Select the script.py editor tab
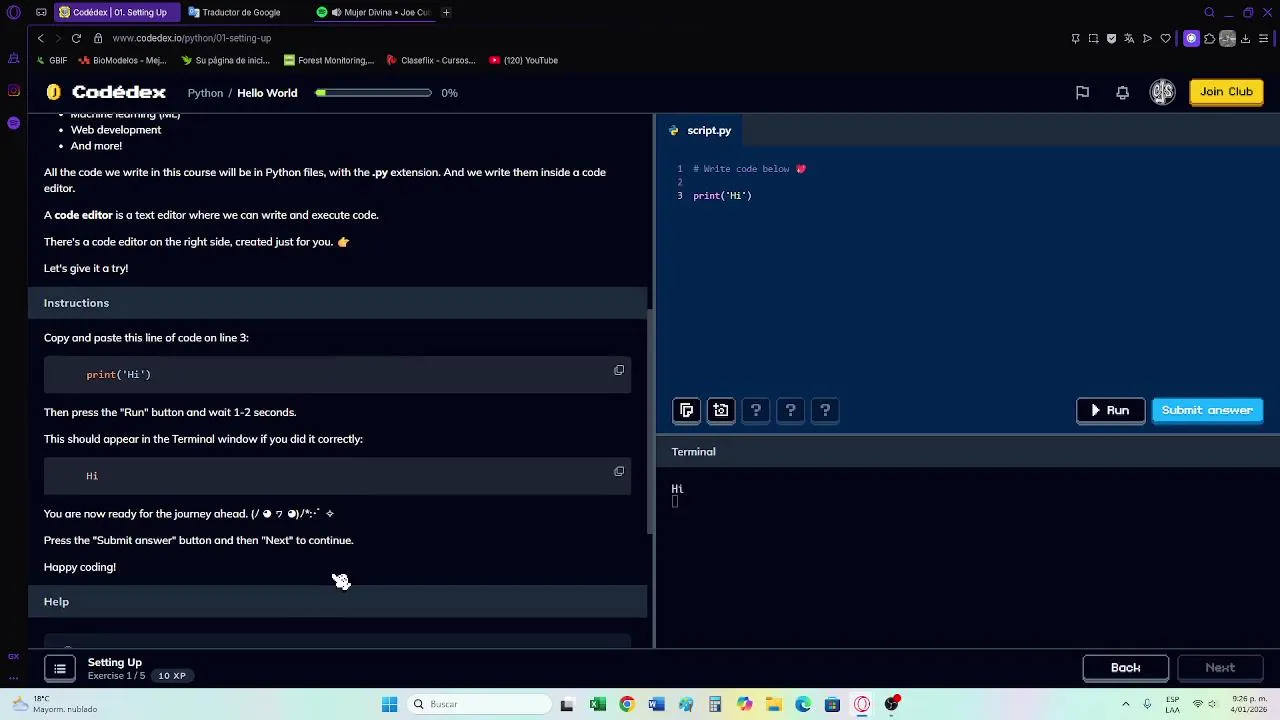 pos(700,131)
